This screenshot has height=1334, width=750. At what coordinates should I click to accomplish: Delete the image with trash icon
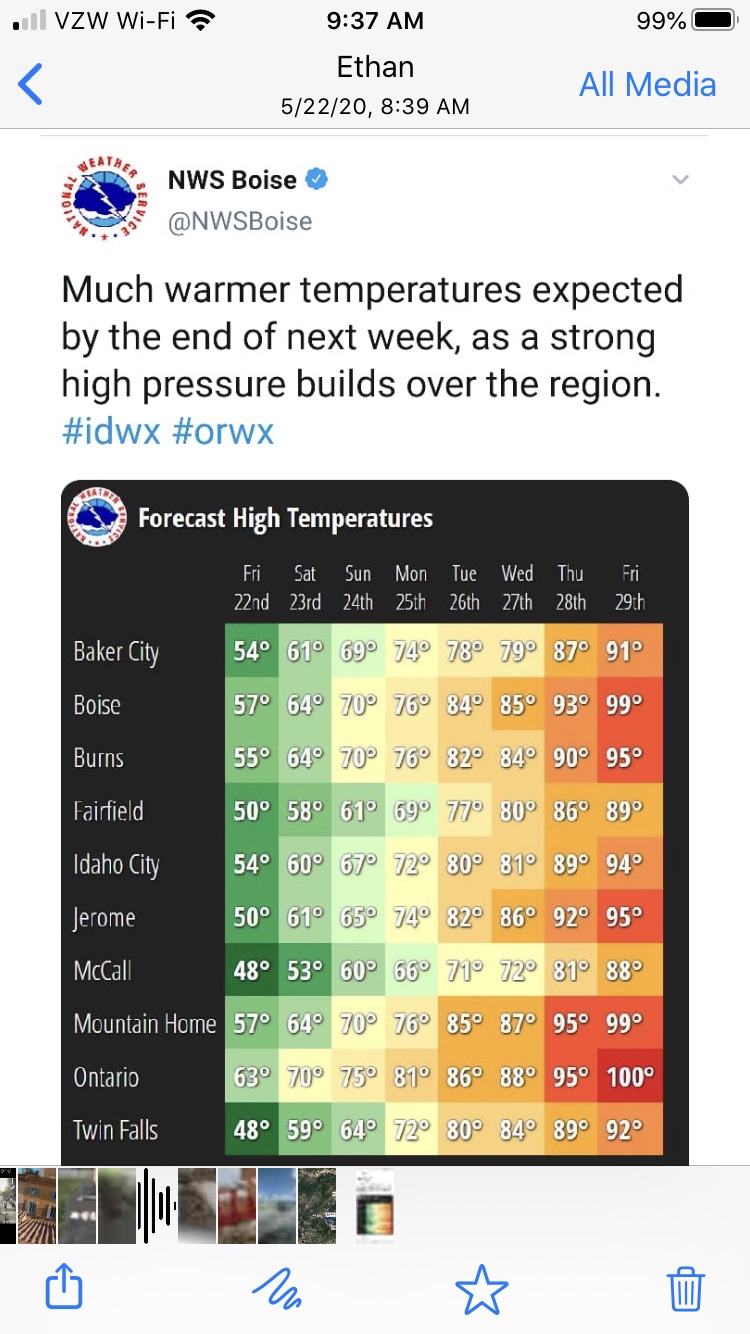(x=686, y=1287)
